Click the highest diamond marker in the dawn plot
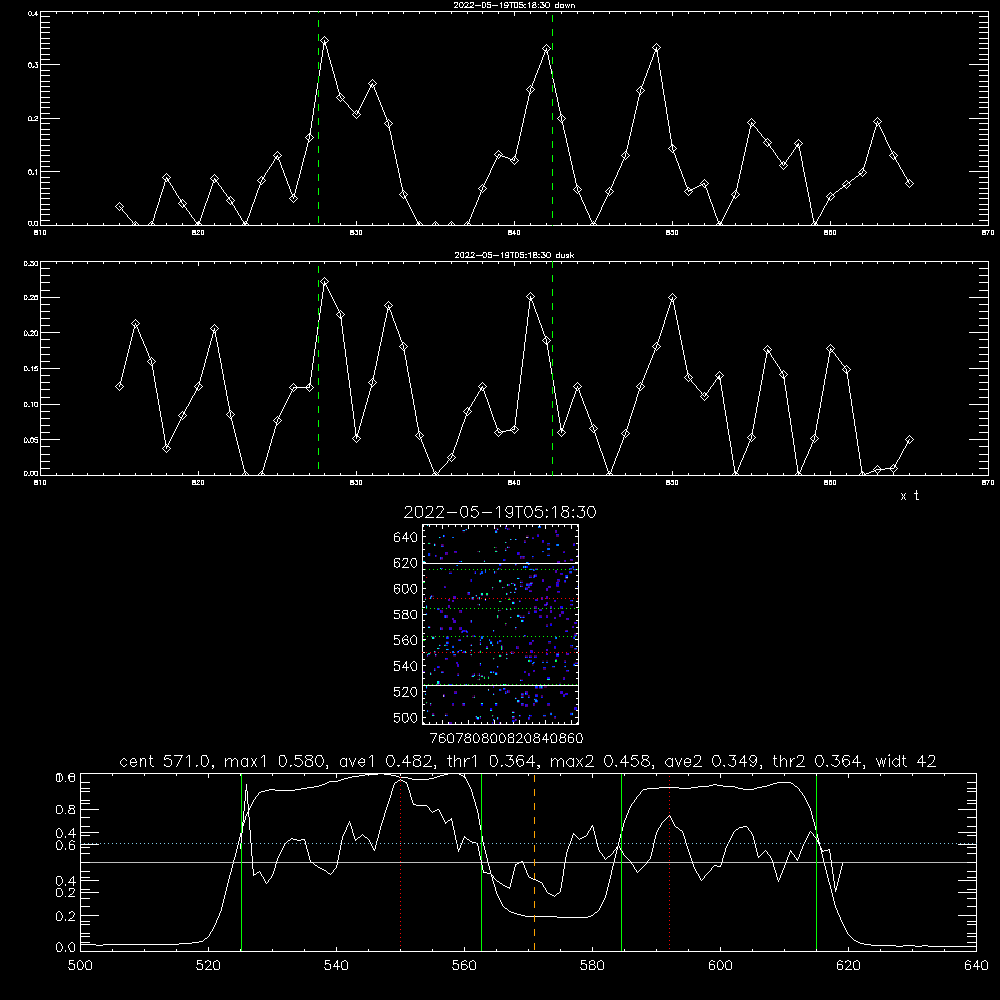 click(325, 41)
